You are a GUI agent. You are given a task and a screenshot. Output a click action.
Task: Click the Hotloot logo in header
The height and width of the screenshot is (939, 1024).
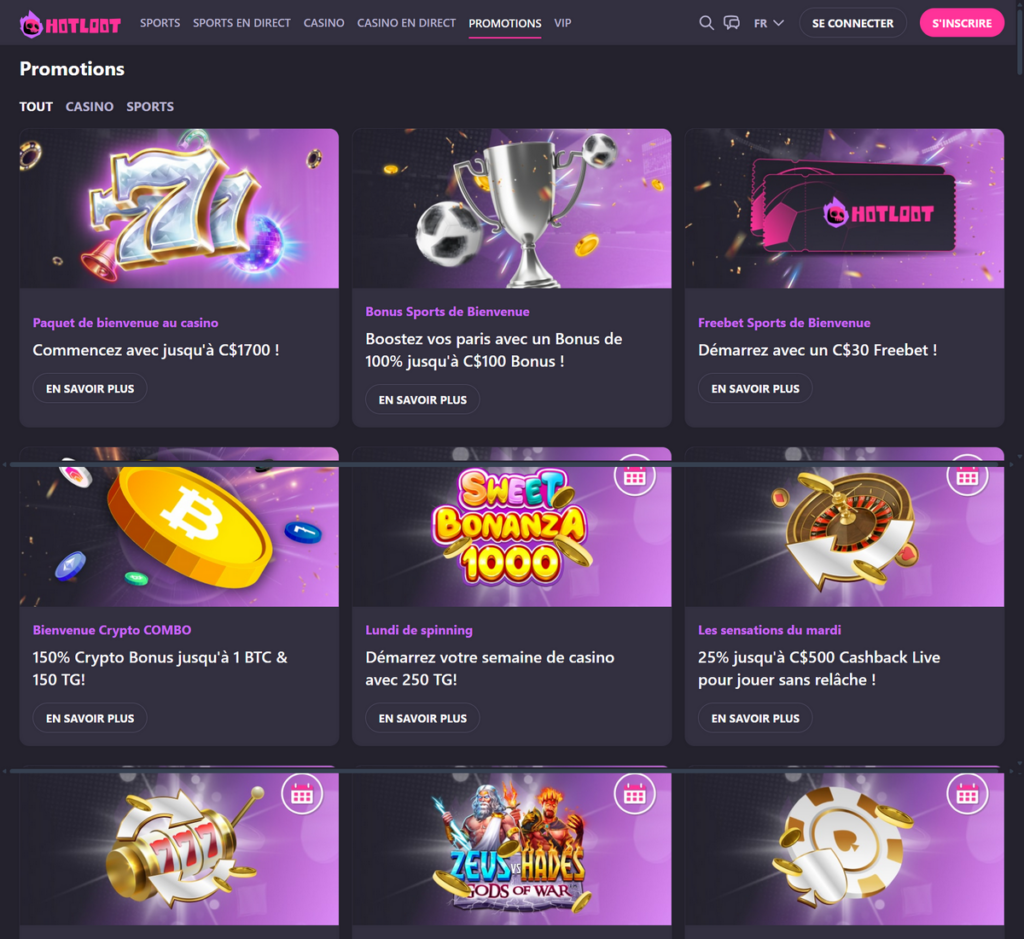70,25
